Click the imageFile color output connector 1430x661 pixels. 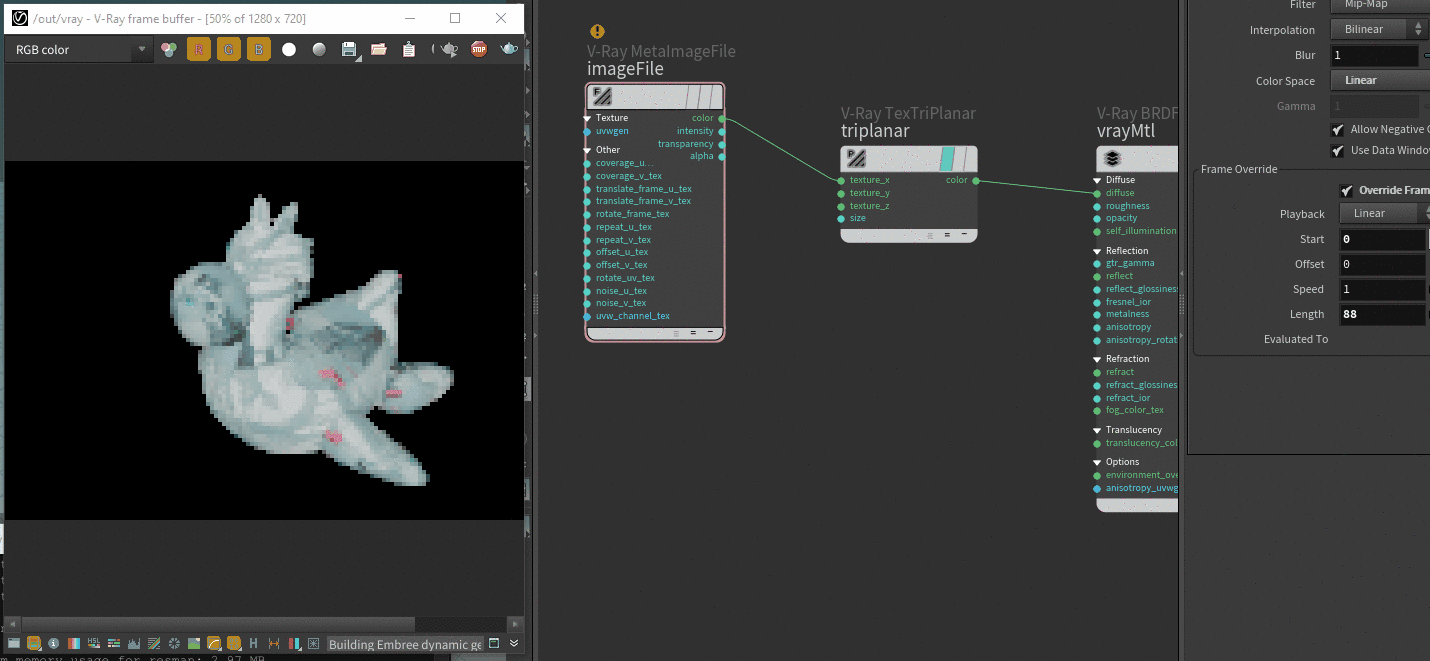pyautogui.click(x=722, y=118)
